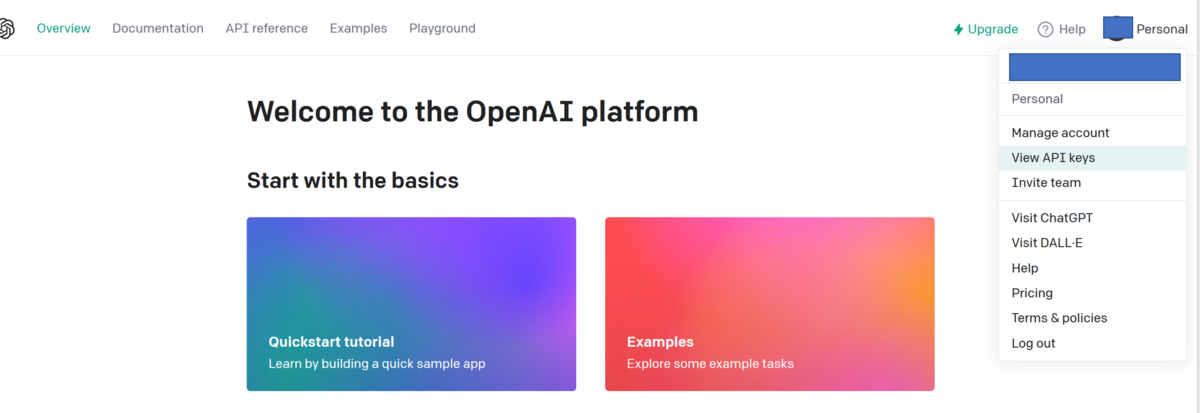The height and width of the screenshot is (413, 1200).
Task: Go to the Documentation tab
Action: 158,28
